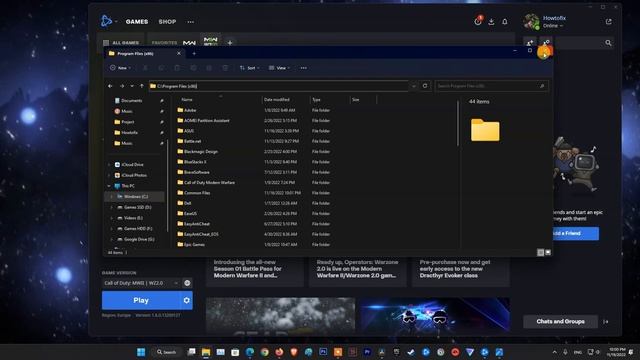
Task: Collapse the Battle.net social panel arrow
Action: coord(606,322)
